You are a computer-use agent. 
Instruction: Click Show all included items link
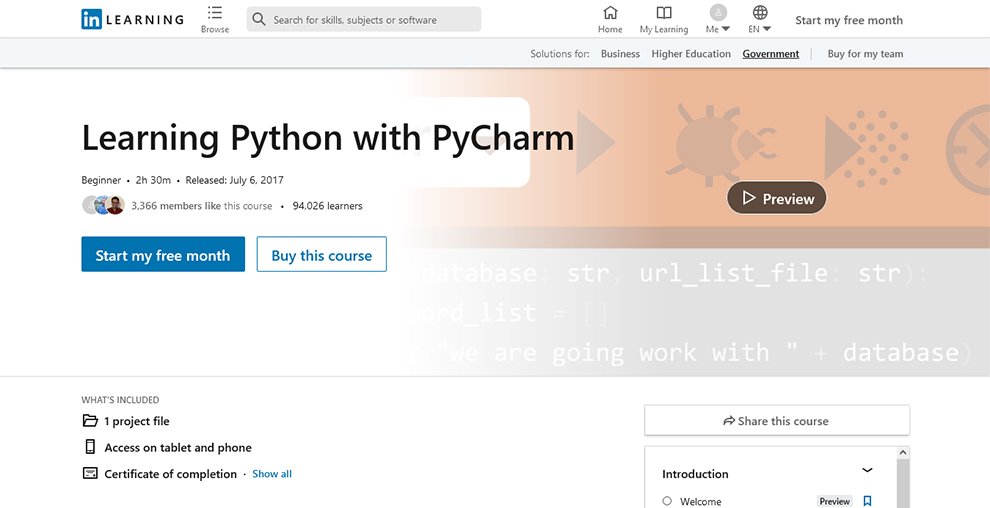pyautogui.click(x=272, y=473)
